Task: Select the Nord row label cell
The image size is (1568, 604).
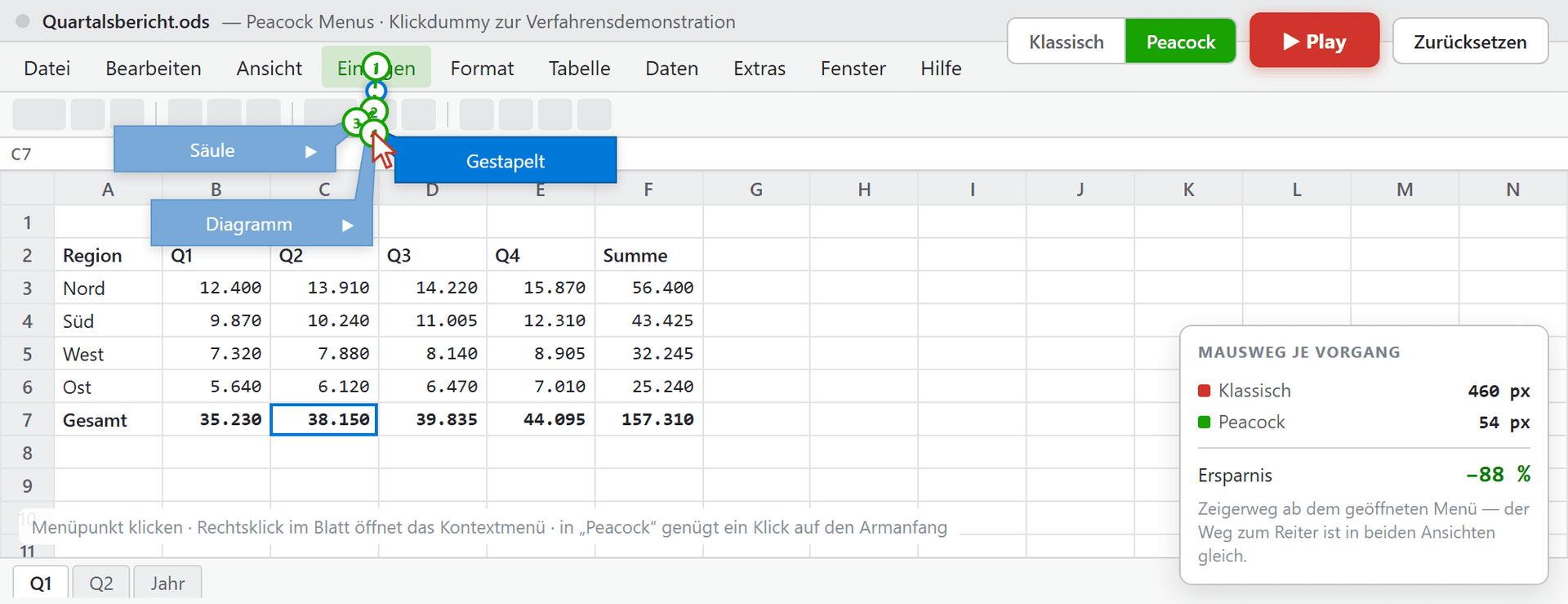Action: [x=108, y=288]
